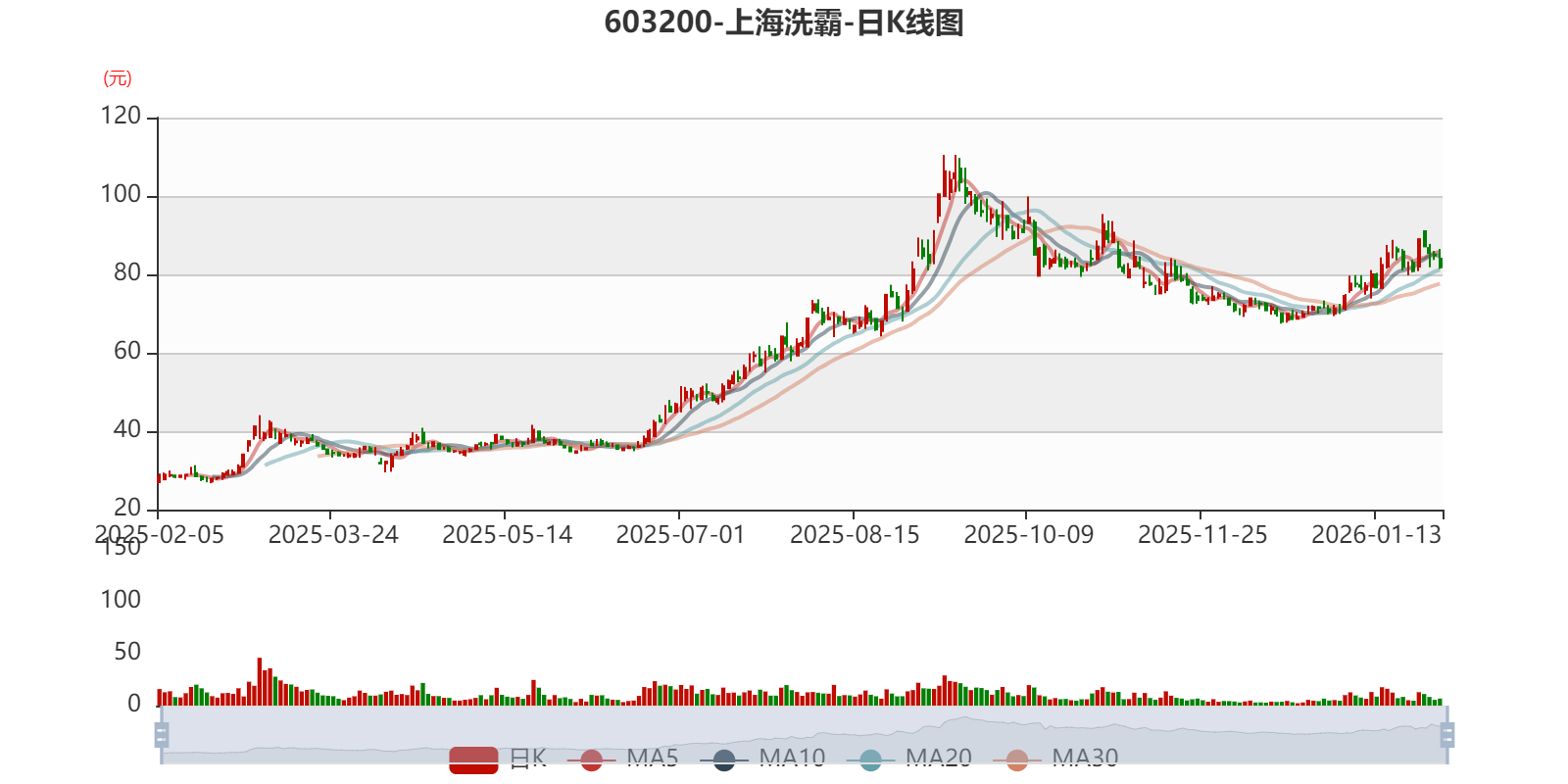Screen dimensions: 1568x784
Task: Click the 120 price axis label
Action: pos(121,116)
